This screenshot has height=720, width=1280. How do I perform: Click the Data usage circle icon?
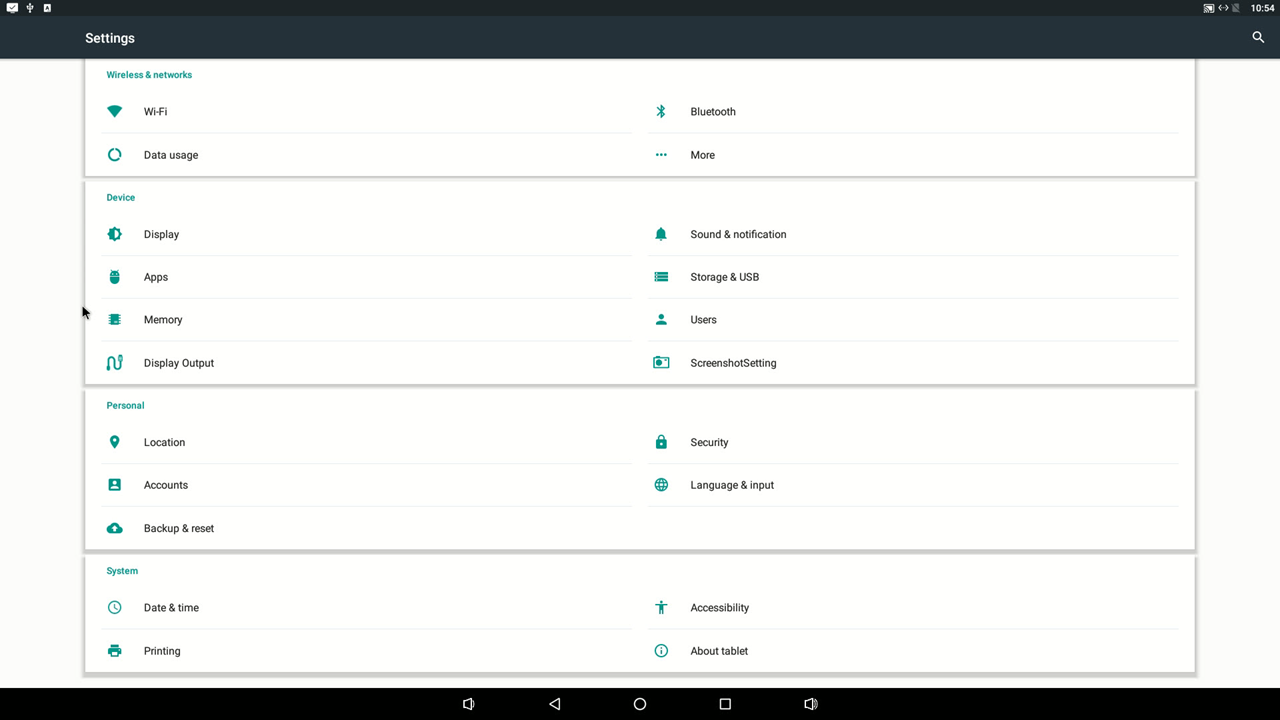click(x=115, y=155)
